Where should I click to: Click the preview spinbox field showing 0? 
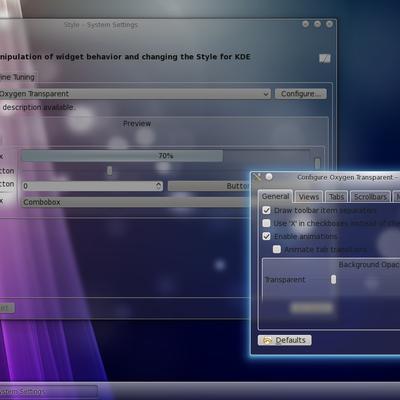[x=92, y=186]
